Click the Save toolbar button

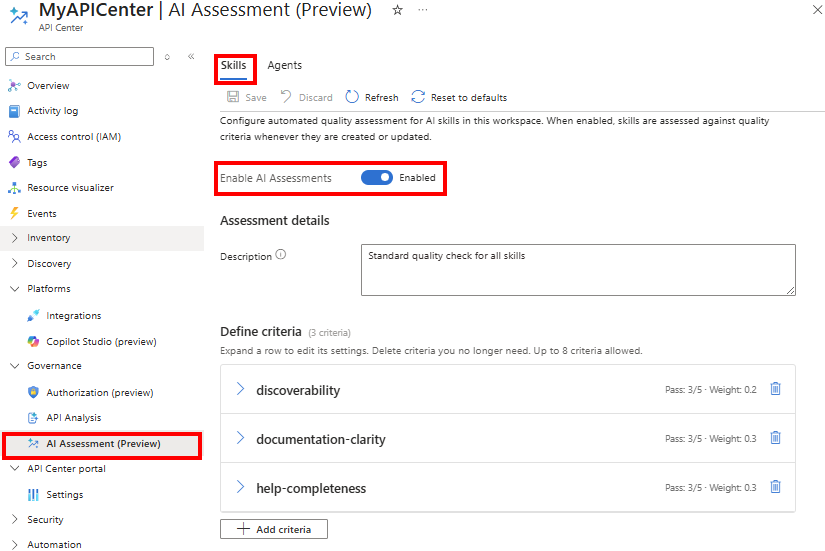click(246, 97)
